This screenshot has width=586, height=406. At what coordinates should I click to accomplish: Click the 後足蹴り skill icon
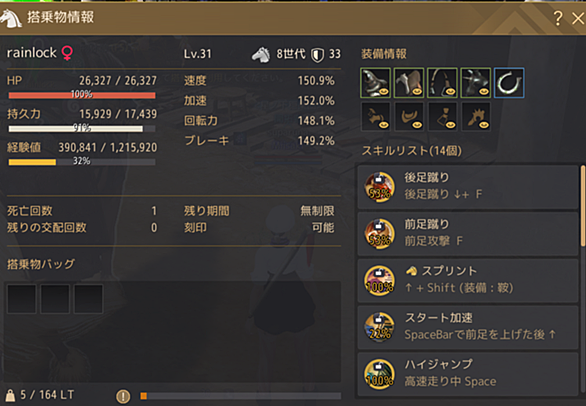379,187
